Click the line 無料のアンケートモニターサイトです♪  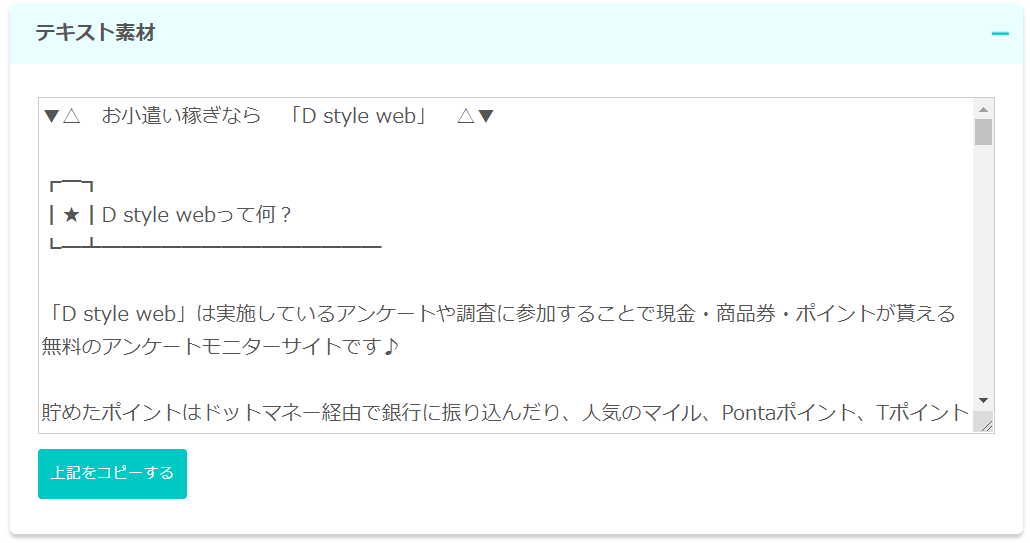(220, 346)
